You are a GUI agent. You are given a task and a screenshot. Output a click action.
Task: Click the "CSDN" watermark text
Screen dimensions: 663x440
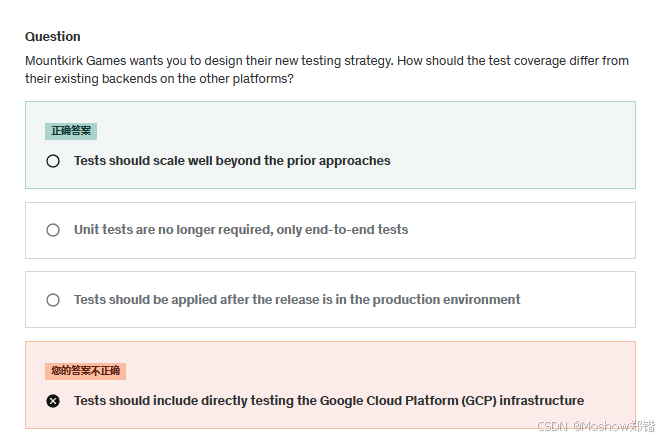pos(552,426)
